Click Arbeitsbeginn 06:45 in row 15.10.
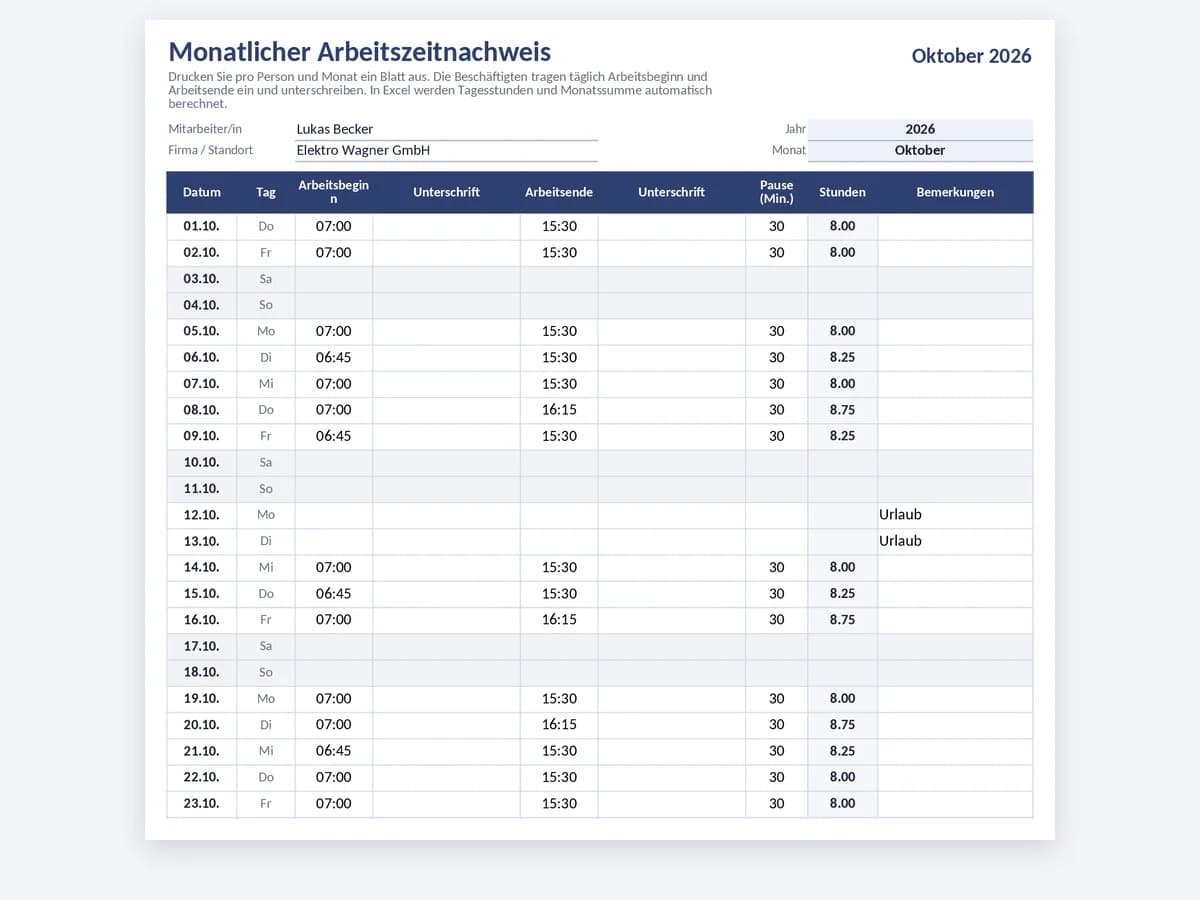This screenshot has width=1200, height=900. pos(334,594)
